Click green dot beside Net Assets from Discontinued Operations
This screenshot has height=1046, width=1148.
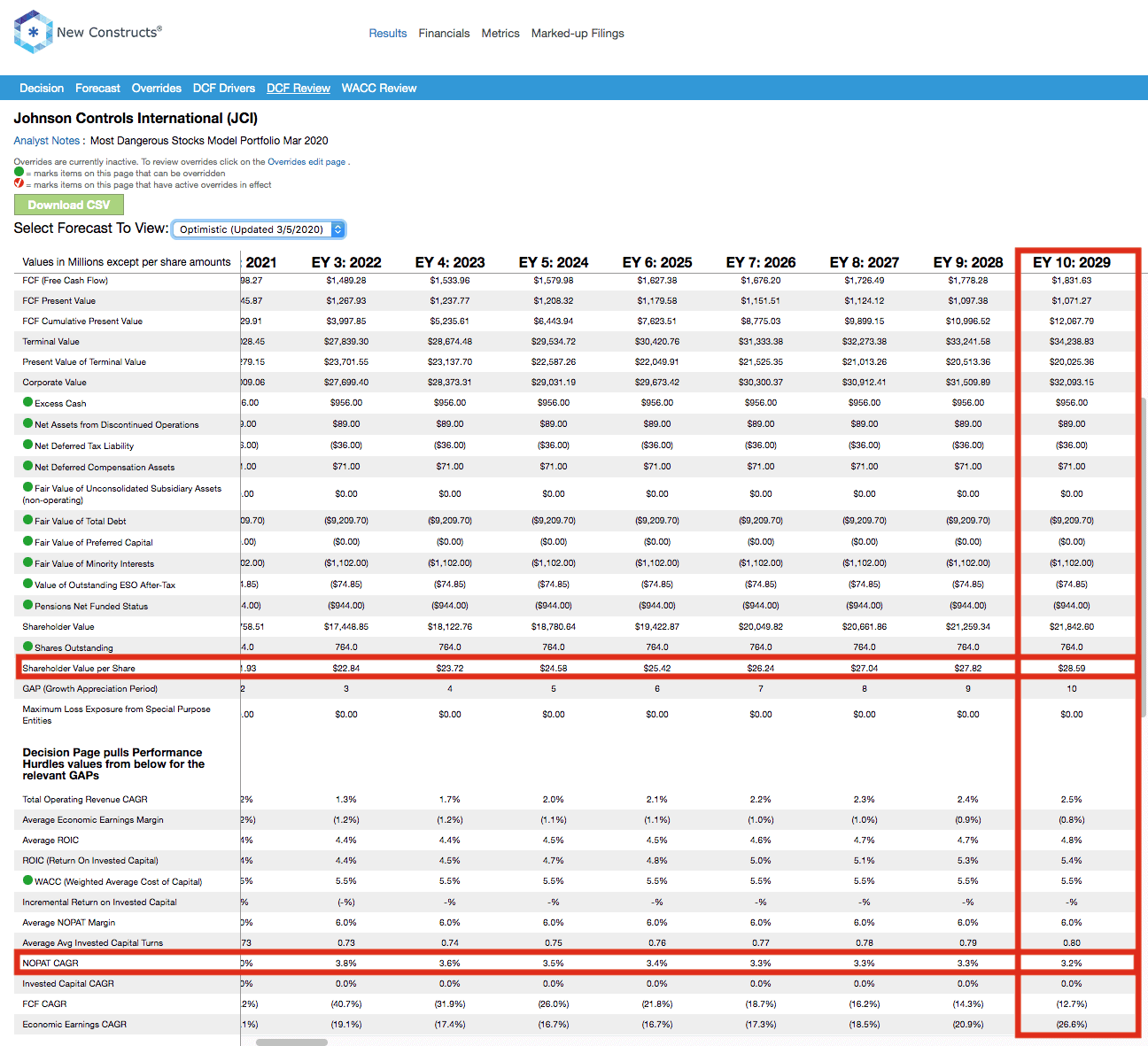pyautogui.click(x=28, y=423)
